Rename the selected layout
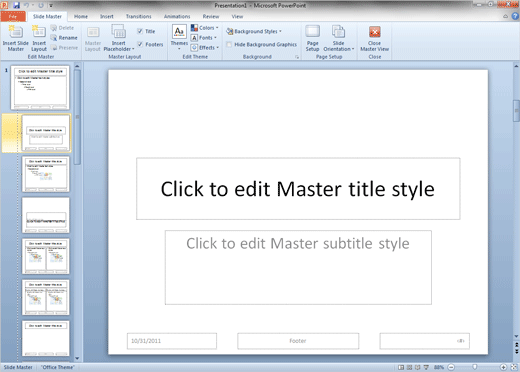 pyautogui.click(x=64, y=38)
